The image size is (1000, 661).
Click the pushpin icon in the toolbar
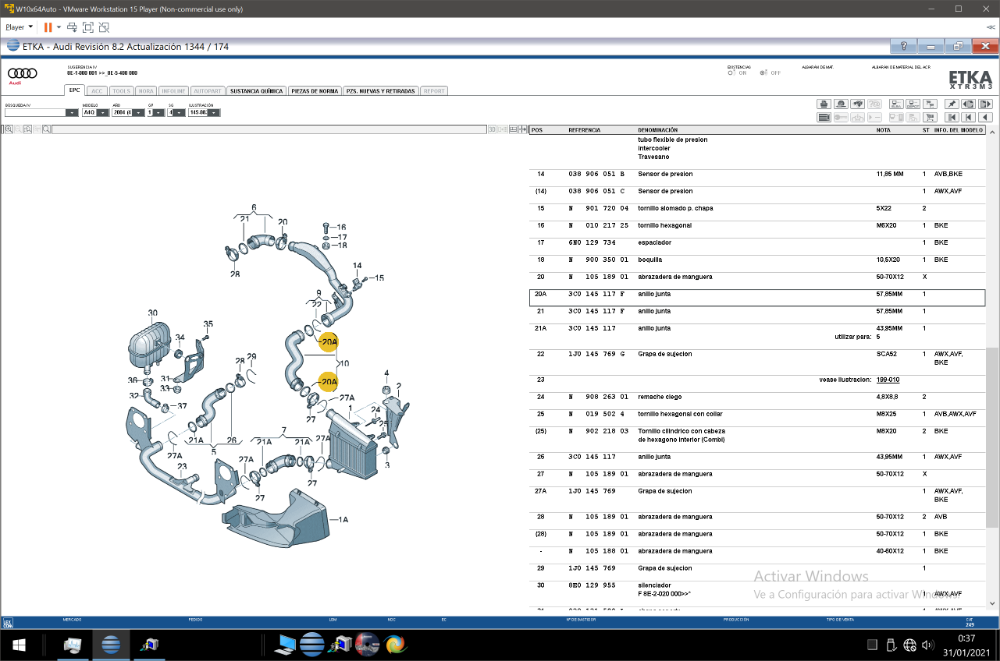pyautogui.click(x=952, y=104)
